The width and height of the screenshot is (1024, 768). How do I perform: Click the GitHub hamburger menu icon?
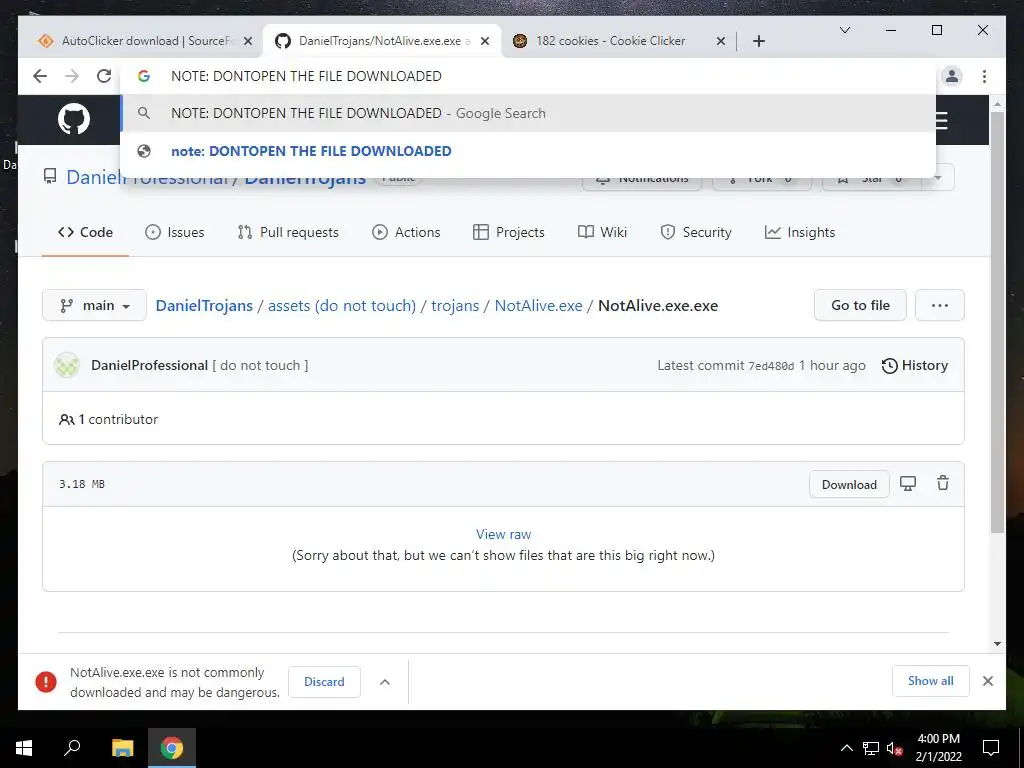[x=942, y=121]
